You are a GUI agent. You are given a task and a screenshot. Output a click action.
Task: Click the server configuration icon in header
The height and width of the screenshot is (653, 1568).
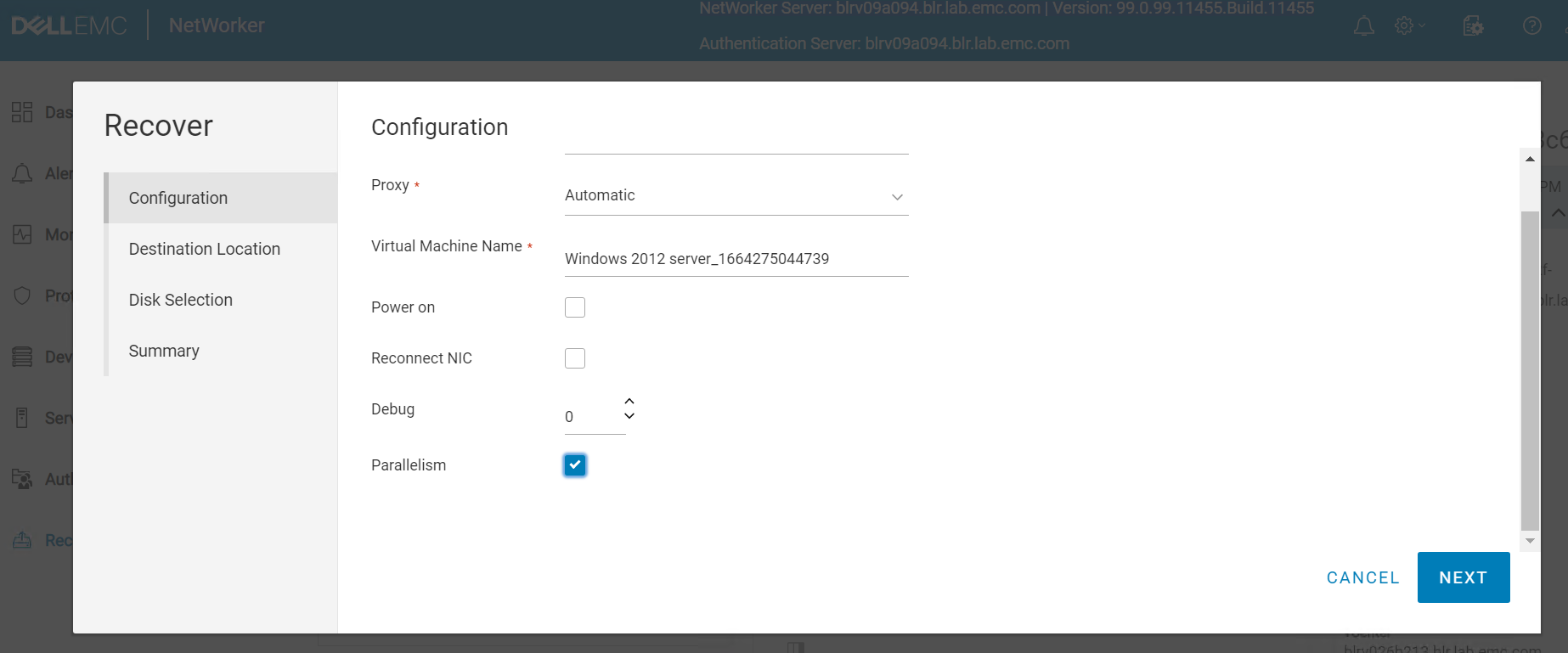point(1473,26)
